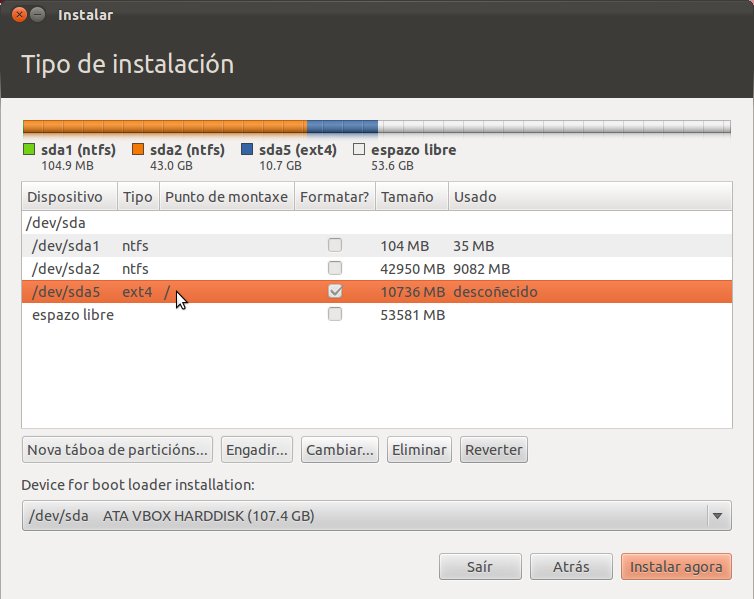
Task: Click the 10736 MB size cell
Action: 413,292
